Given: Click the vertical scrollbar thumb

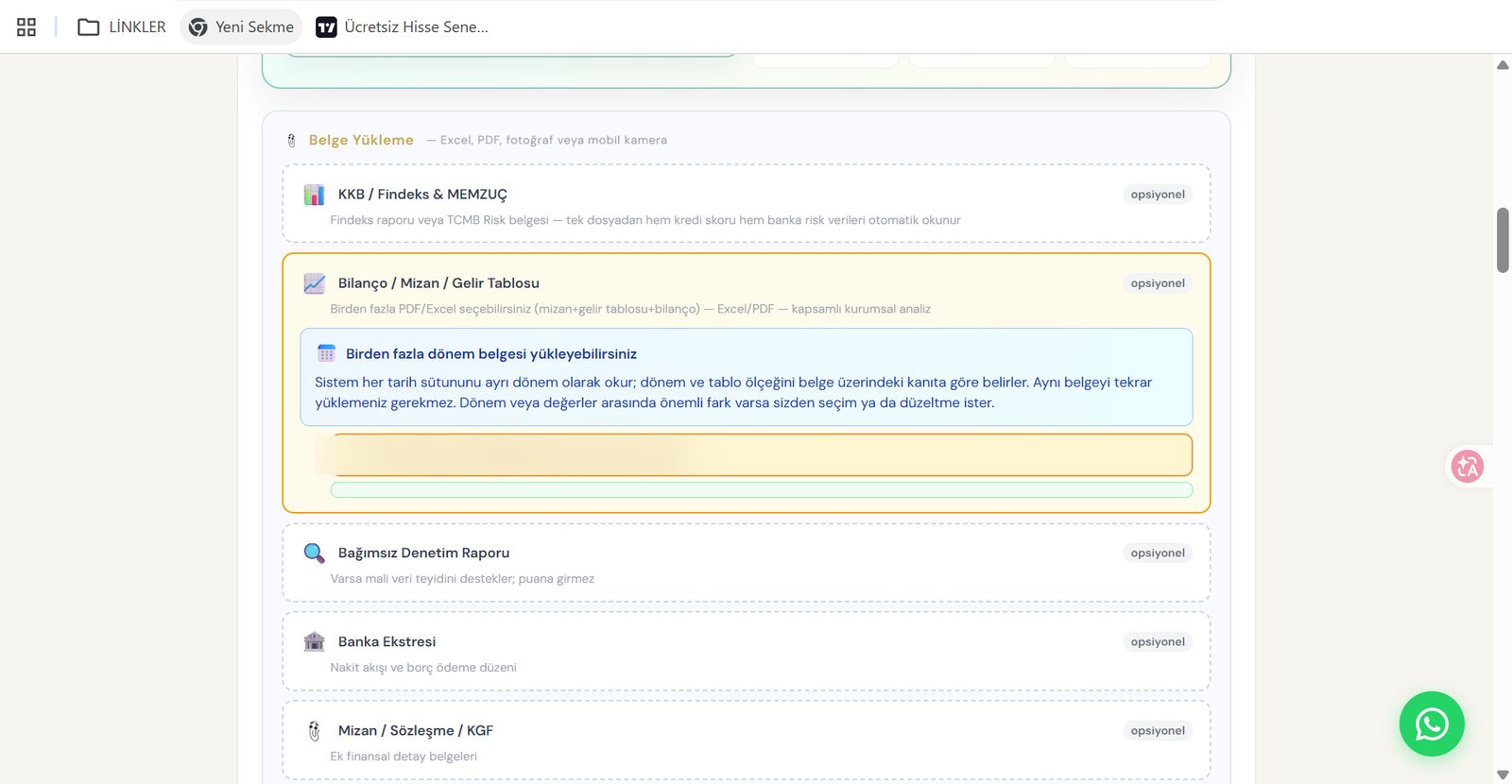Looking at the screenshot, I should click(x=1503, y=240).
